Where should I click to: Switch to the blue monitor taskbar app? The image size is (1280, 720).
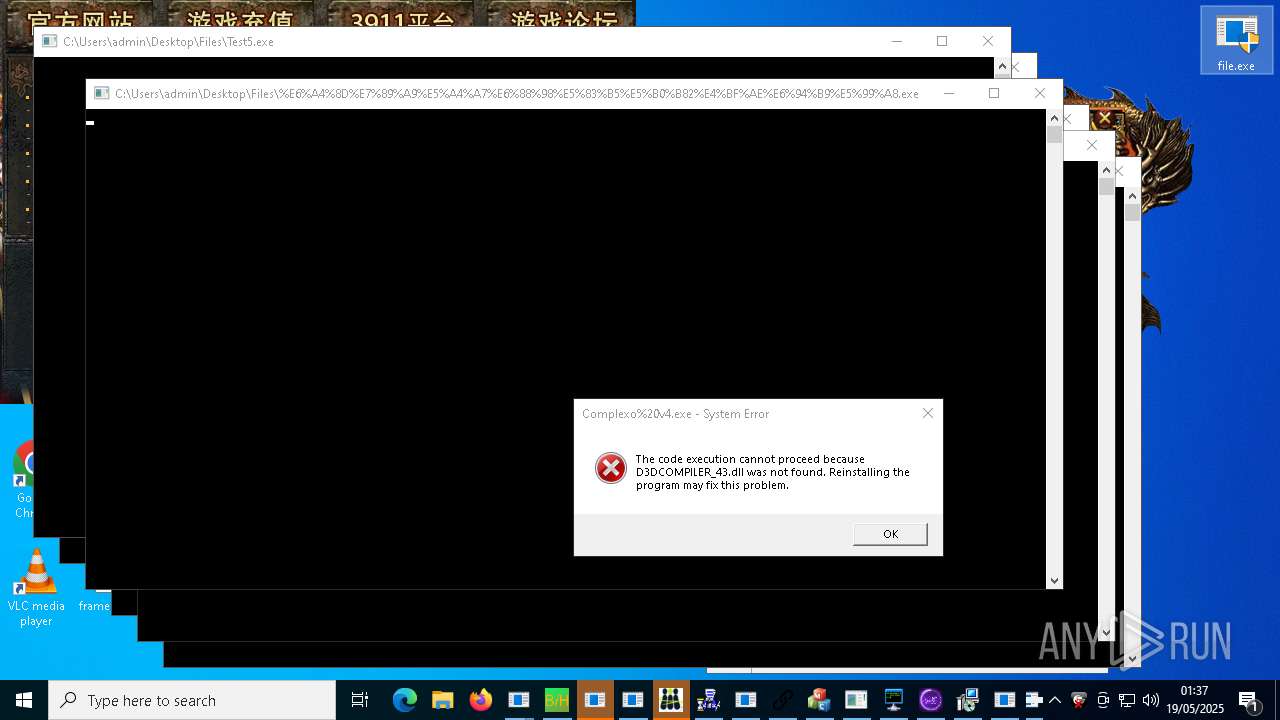(x=893, y=700)
